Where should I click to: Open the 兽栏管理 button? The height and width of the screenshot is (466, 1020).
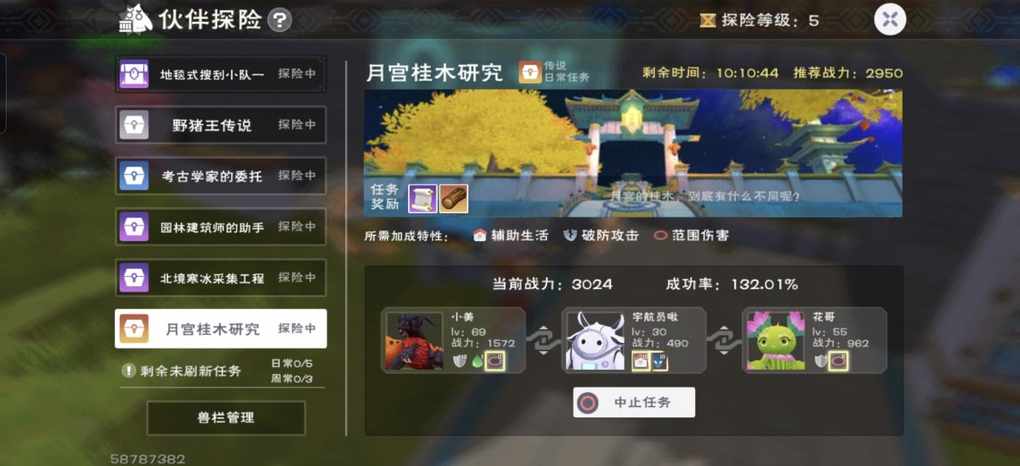[226, 418]
